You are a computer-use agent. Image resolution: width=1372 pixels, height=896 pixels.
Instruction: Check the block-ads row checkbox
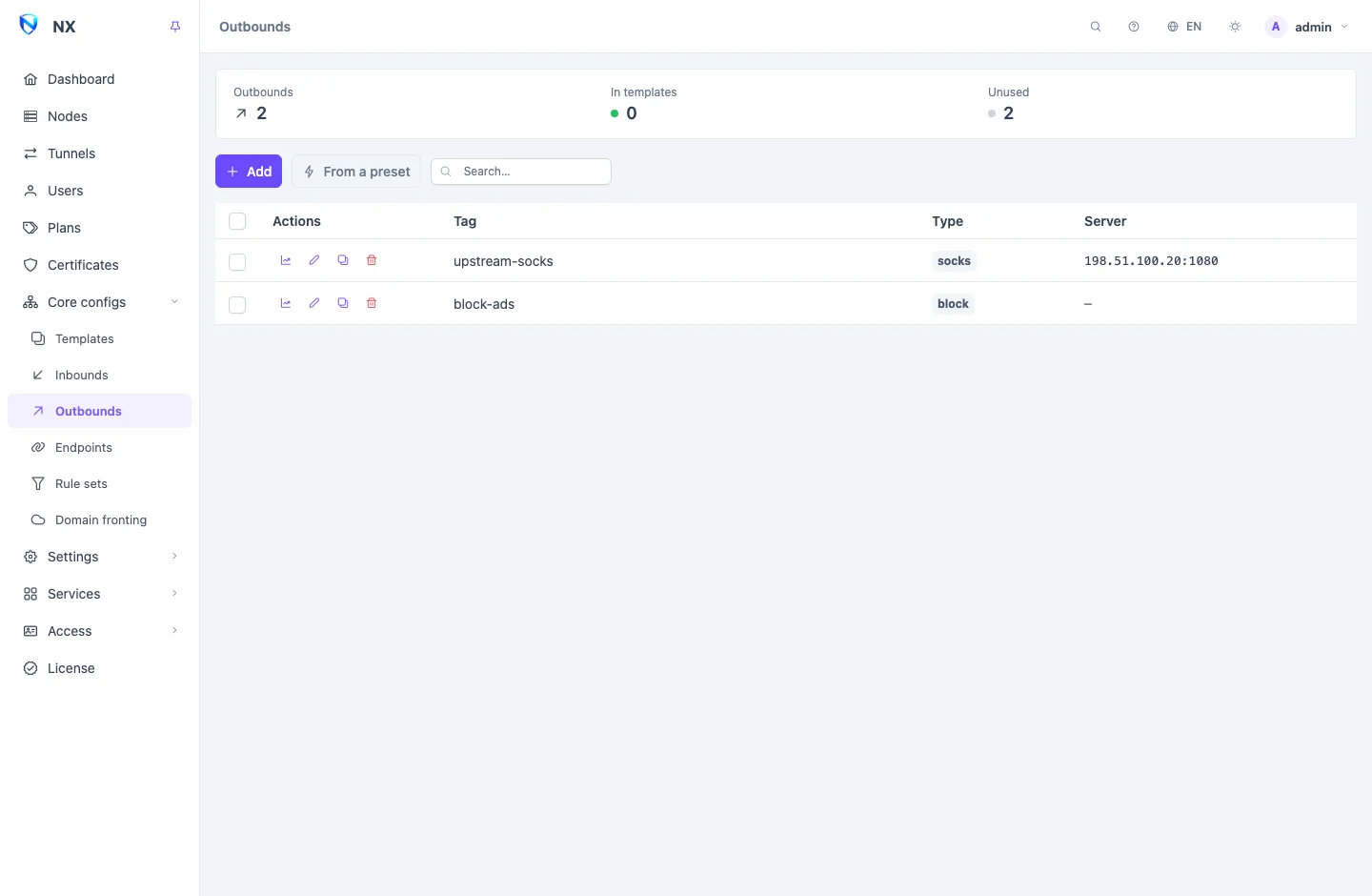point(237,305)
